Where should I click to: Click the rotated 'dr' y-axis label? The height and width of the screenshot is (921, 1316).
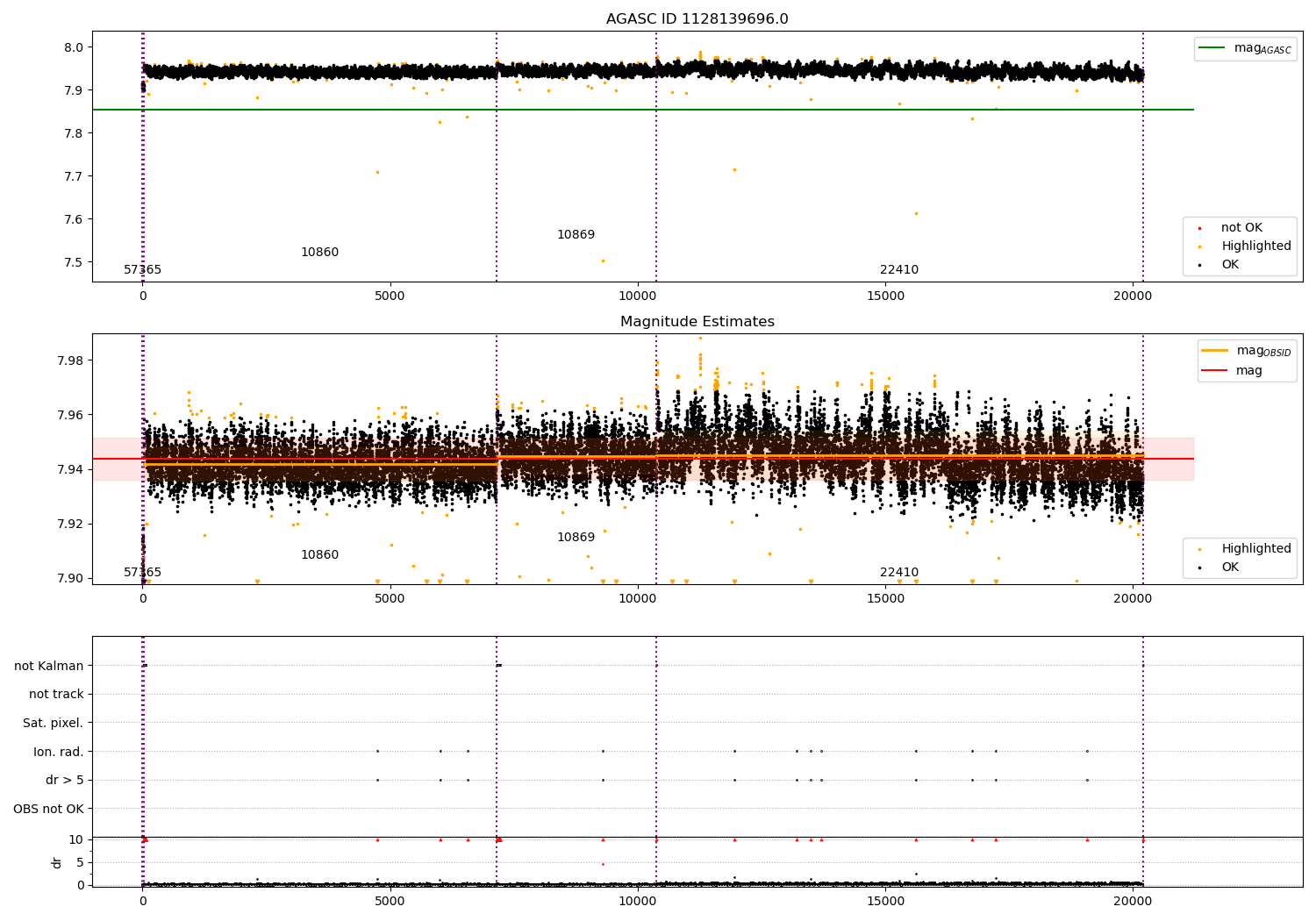[x=57, y=863]
